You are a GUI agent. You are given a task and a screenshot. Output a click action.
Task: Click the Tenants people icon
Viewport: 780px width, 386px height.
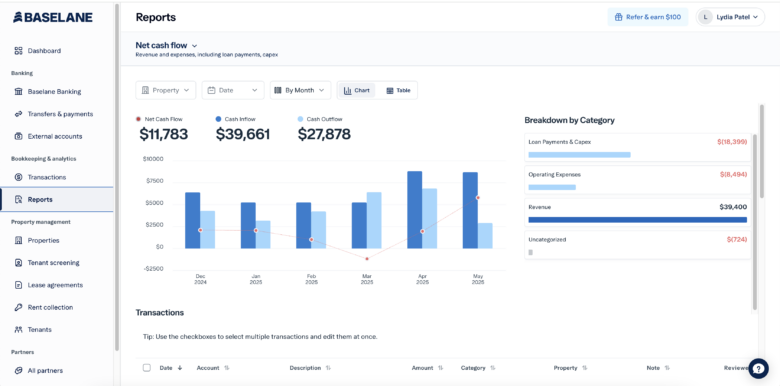(x=18, y=329)
